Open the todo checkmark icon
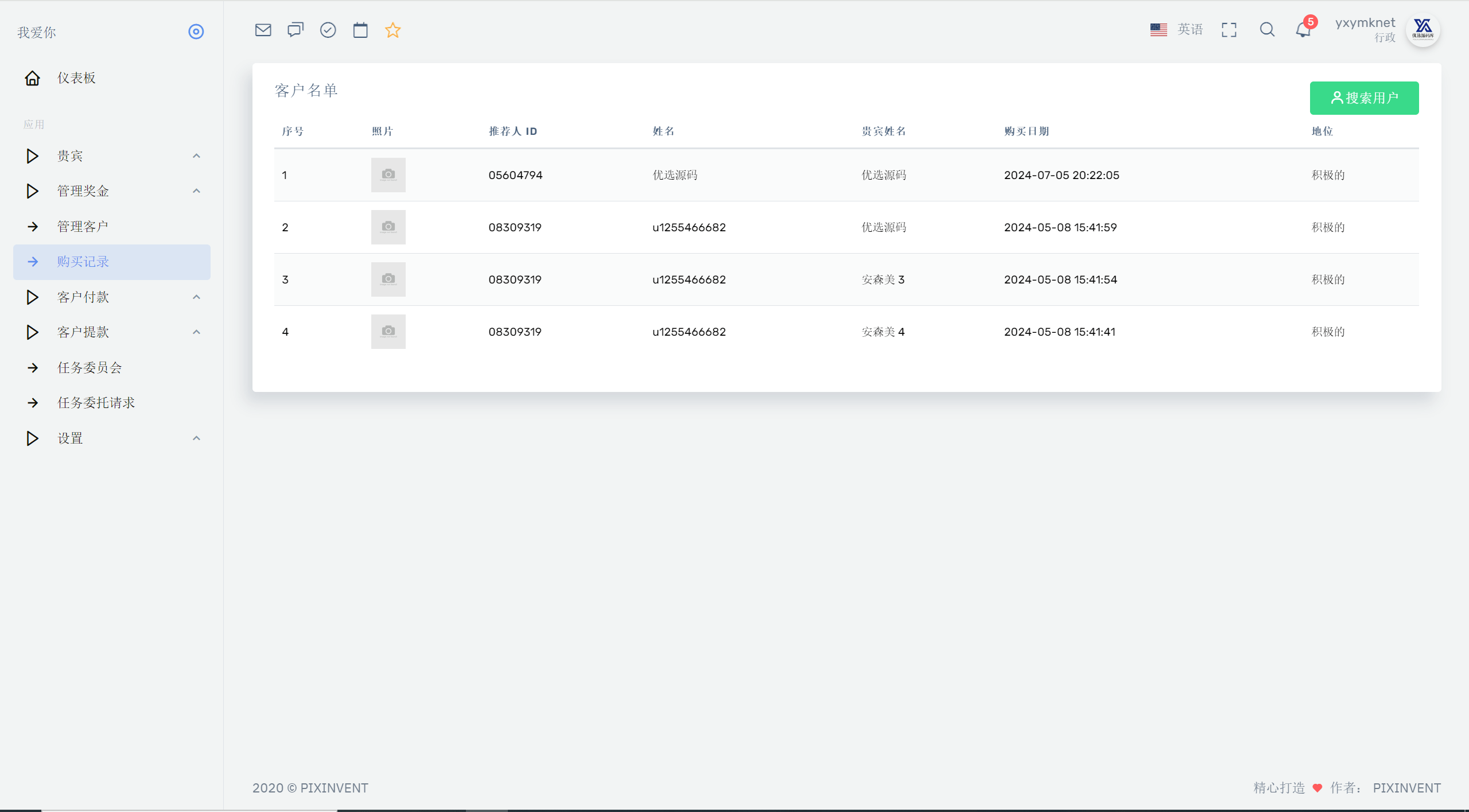1469x812 pixels. pos(328,30)
